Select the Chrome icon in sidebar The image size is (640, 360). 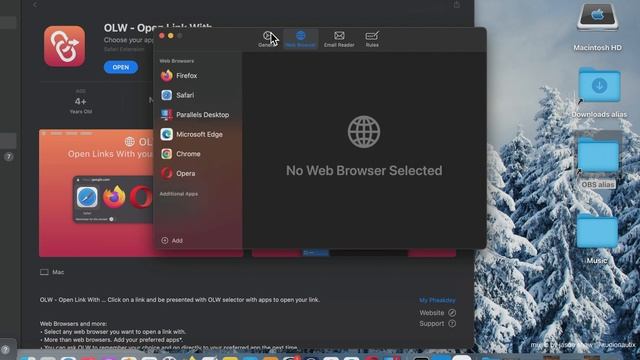pos(167,154)
